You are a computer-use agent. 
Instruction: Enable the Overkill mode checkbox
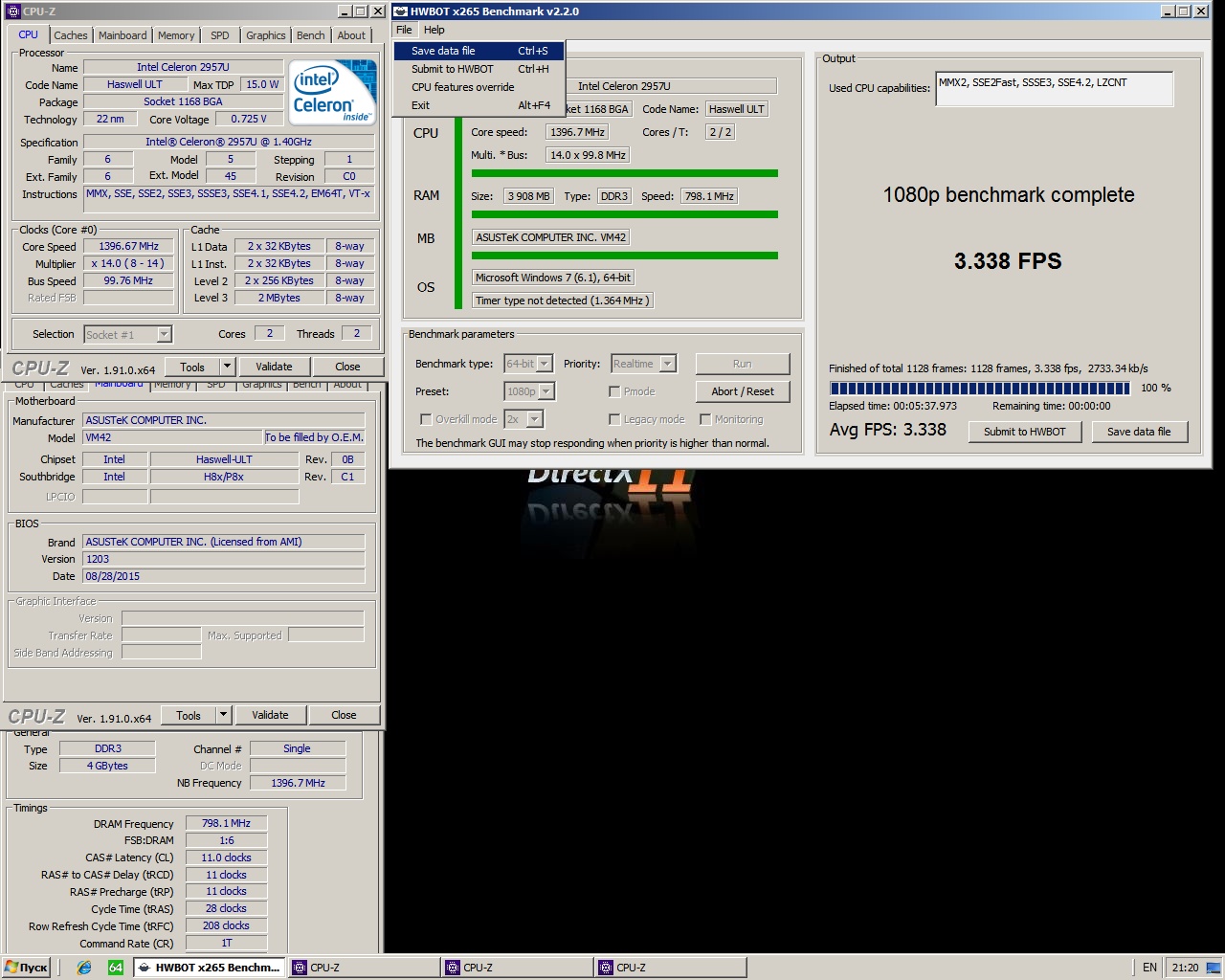click(426, 419)
